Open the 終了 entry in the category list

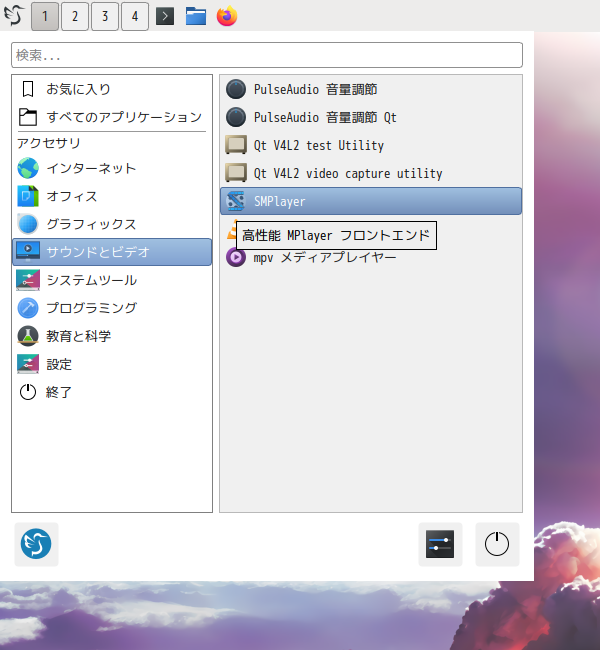pyautogui.click(x=112, y=392)
